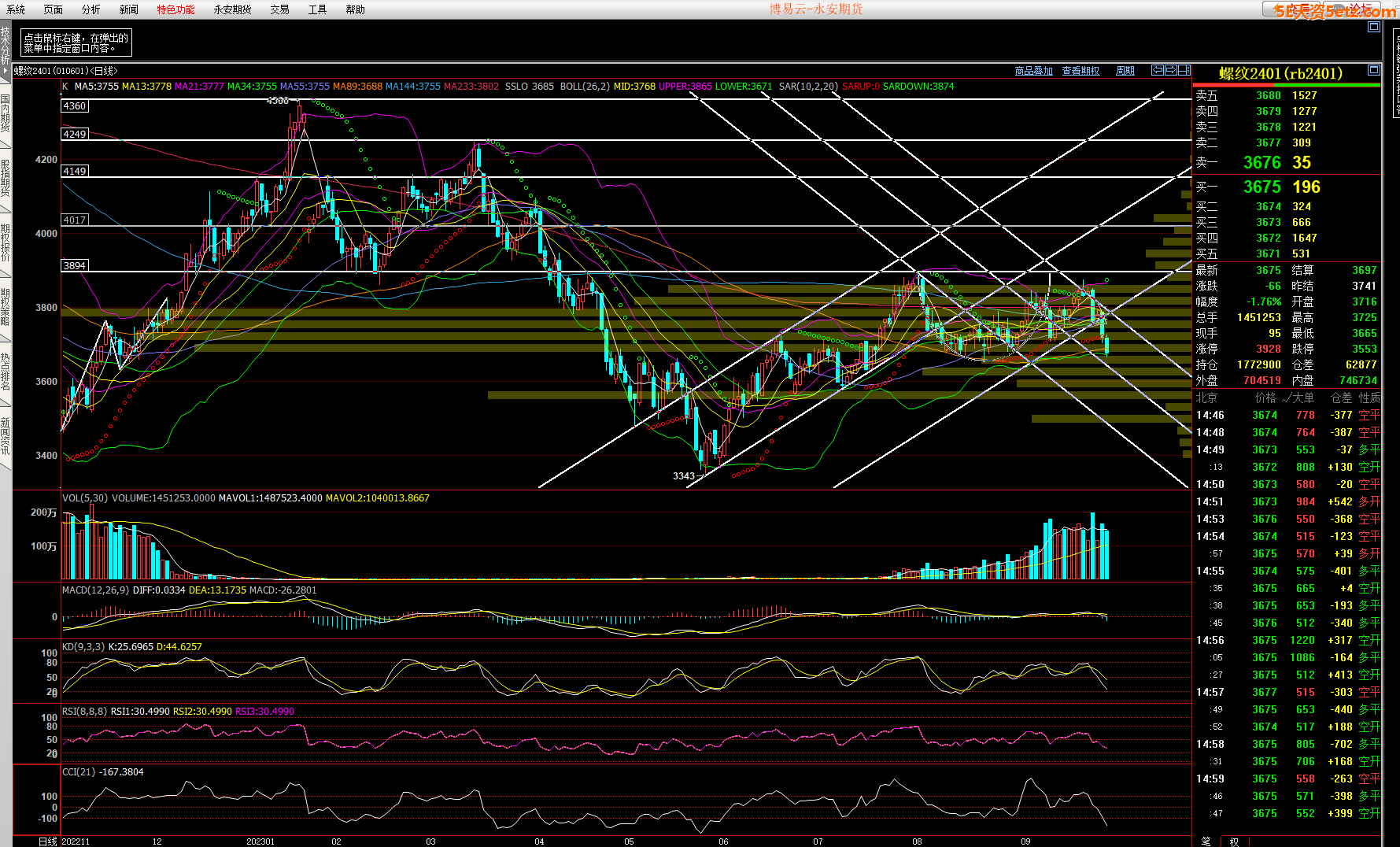Viewport: 1400px width, 847px height.
Task: Click the 3343 low price marker
Action: [684, 475]
